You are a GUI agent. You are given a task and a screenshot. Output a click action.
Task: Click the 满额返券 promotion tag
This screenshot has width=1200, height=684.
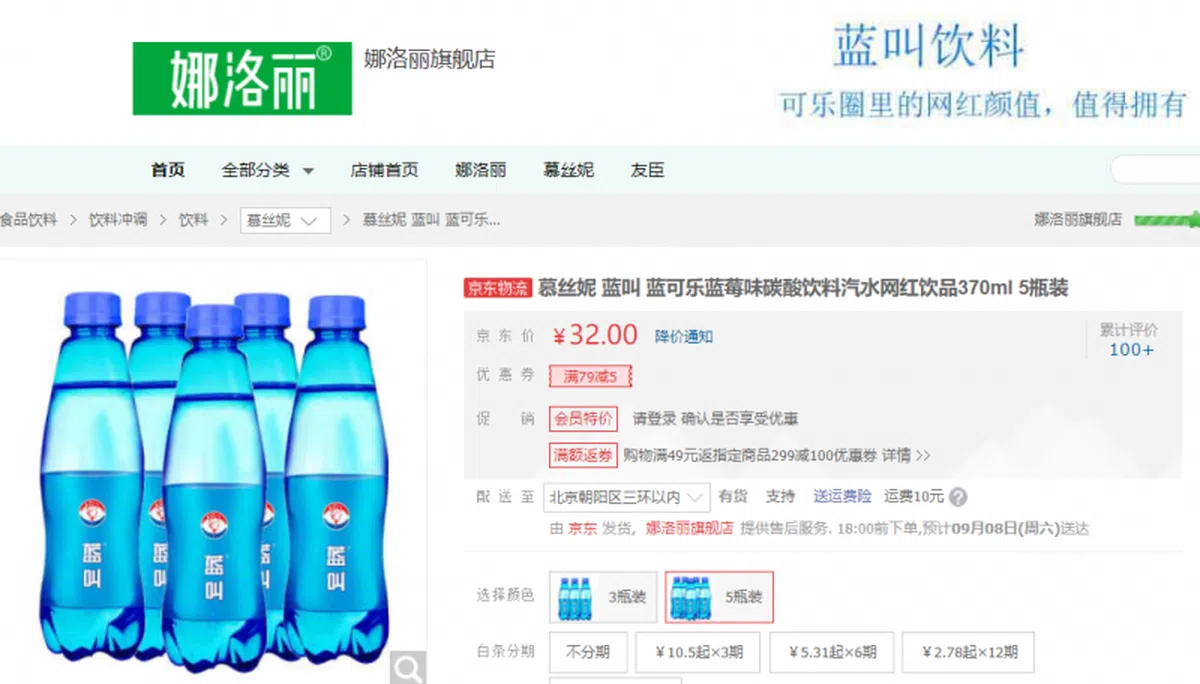583,455
